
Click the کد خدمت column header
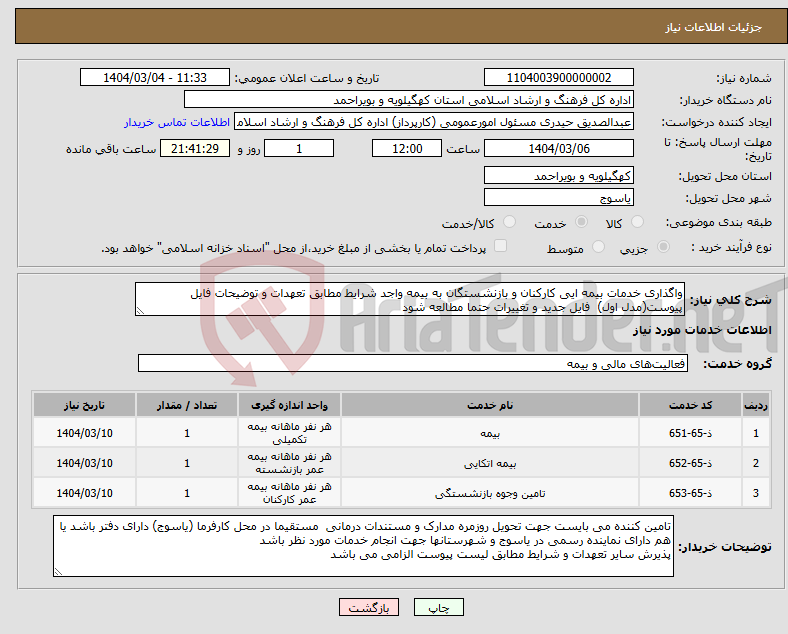point(690,405)
